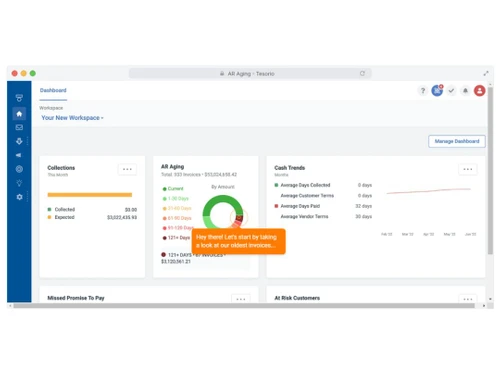Open Cash Trends card options menu
This screenshot has width=500, height=375.
click(468, 169)
